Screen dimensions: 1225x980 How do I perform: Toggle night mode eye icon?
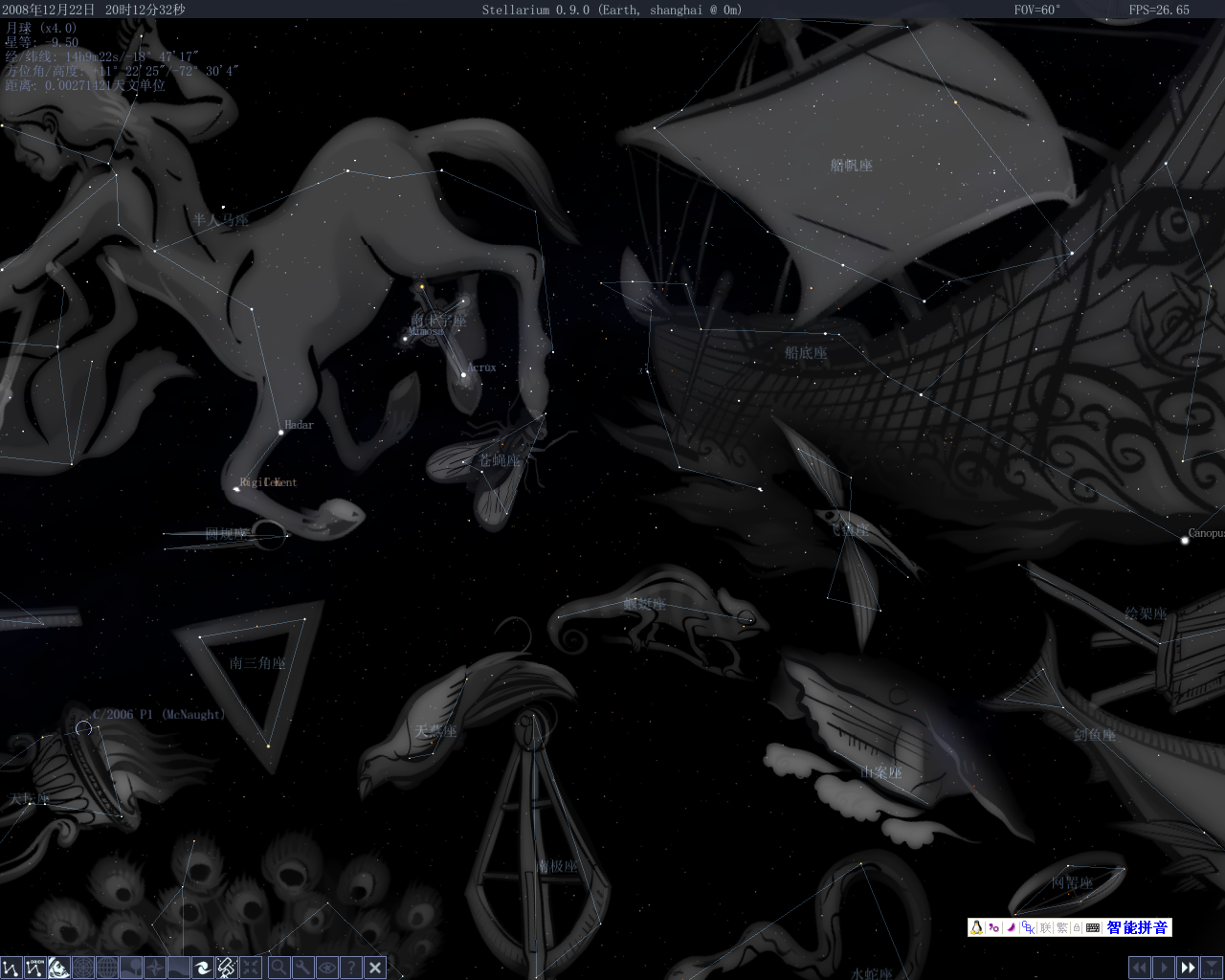point(327,968)
